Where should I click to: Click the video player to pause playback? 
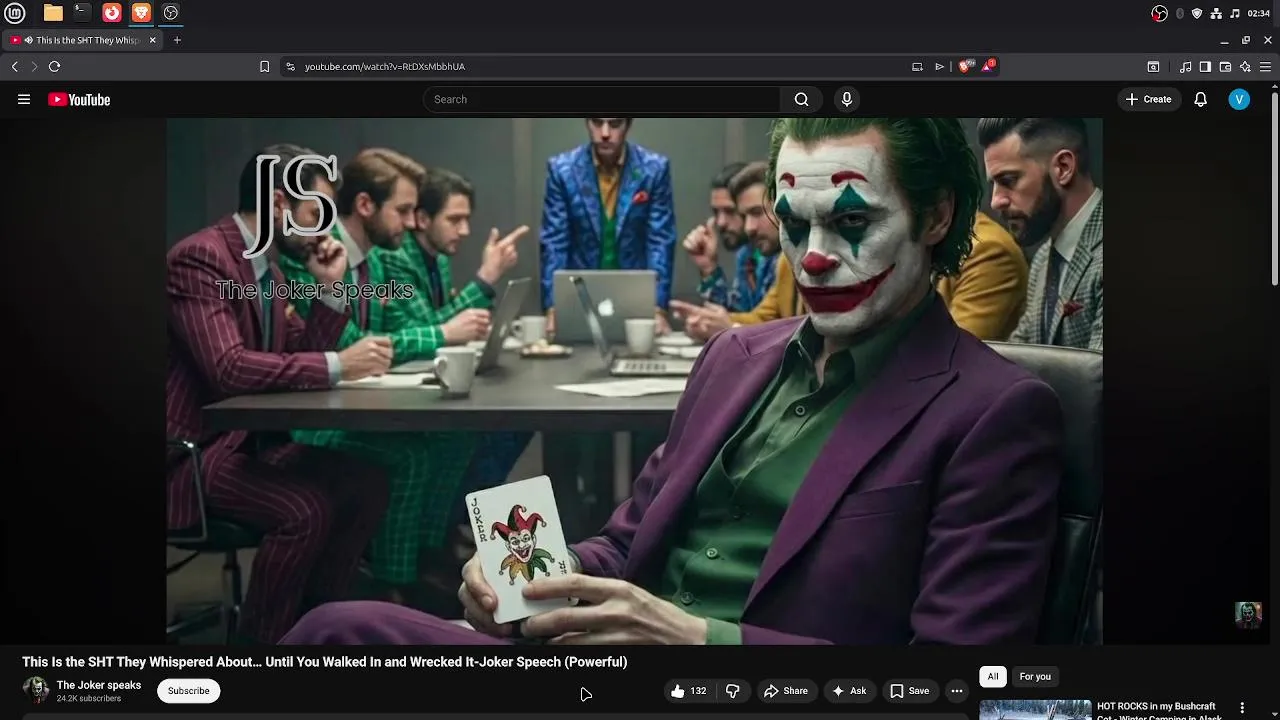point(634,382)
